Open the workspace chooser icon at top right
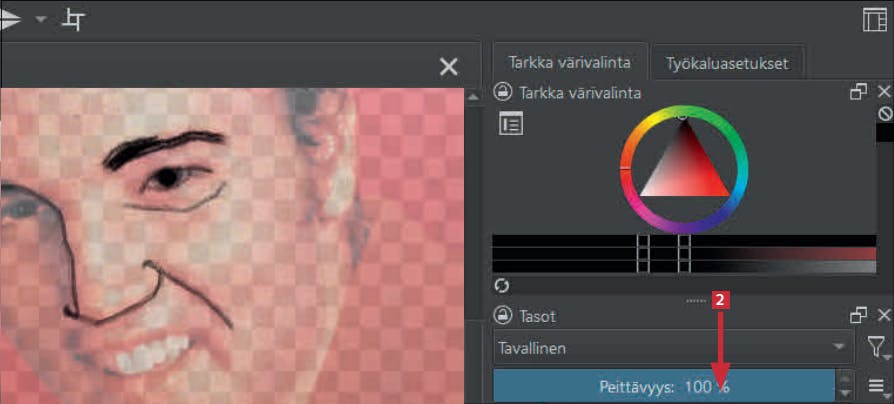The width and height of the screenshot is (894, 404). coord(875,20)
